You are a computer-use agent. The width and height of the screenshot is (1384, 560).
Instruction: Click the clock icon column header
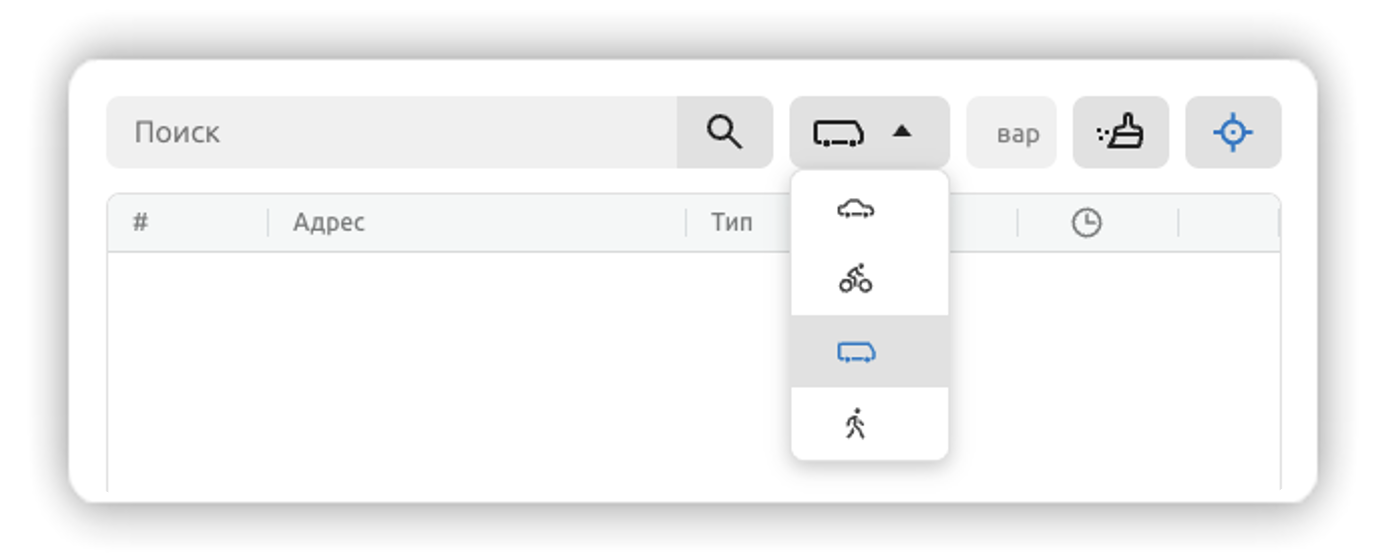click(1086, 223)
